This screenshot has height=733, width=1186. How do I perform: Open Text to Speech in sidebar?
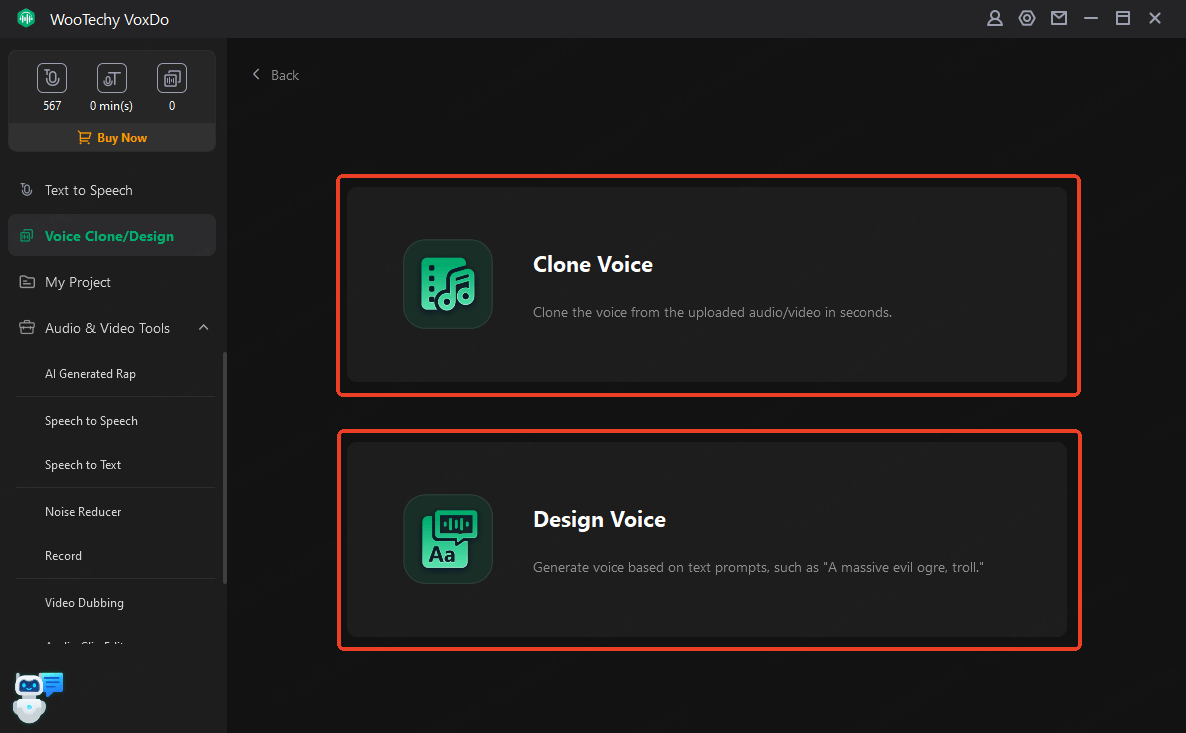click(x=88, y=190)
